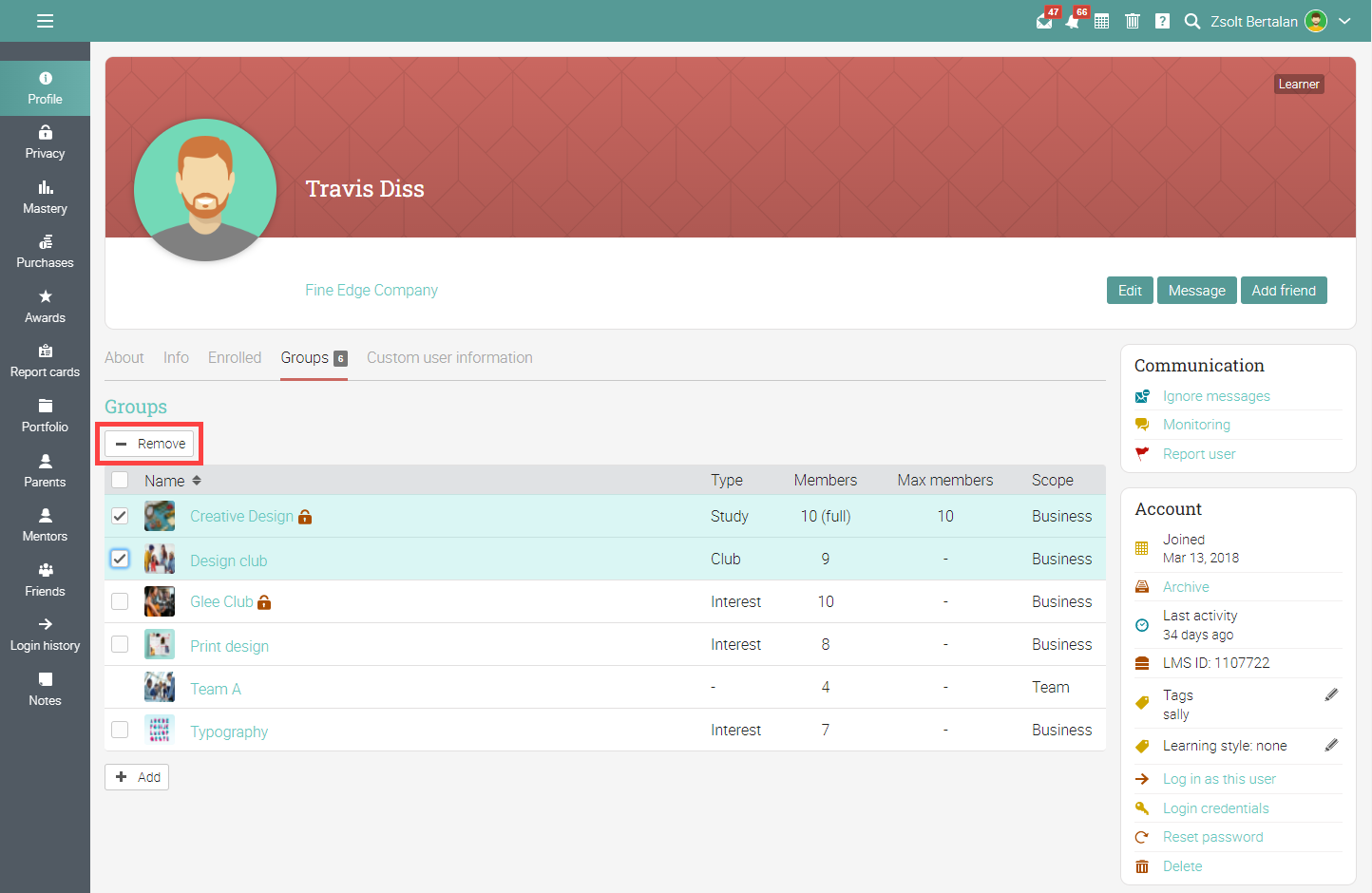The width and height of the screenshot is (1372, 893).
Task: Switch to the About tab
Action: pyautogui.click(x=124, y=357)
